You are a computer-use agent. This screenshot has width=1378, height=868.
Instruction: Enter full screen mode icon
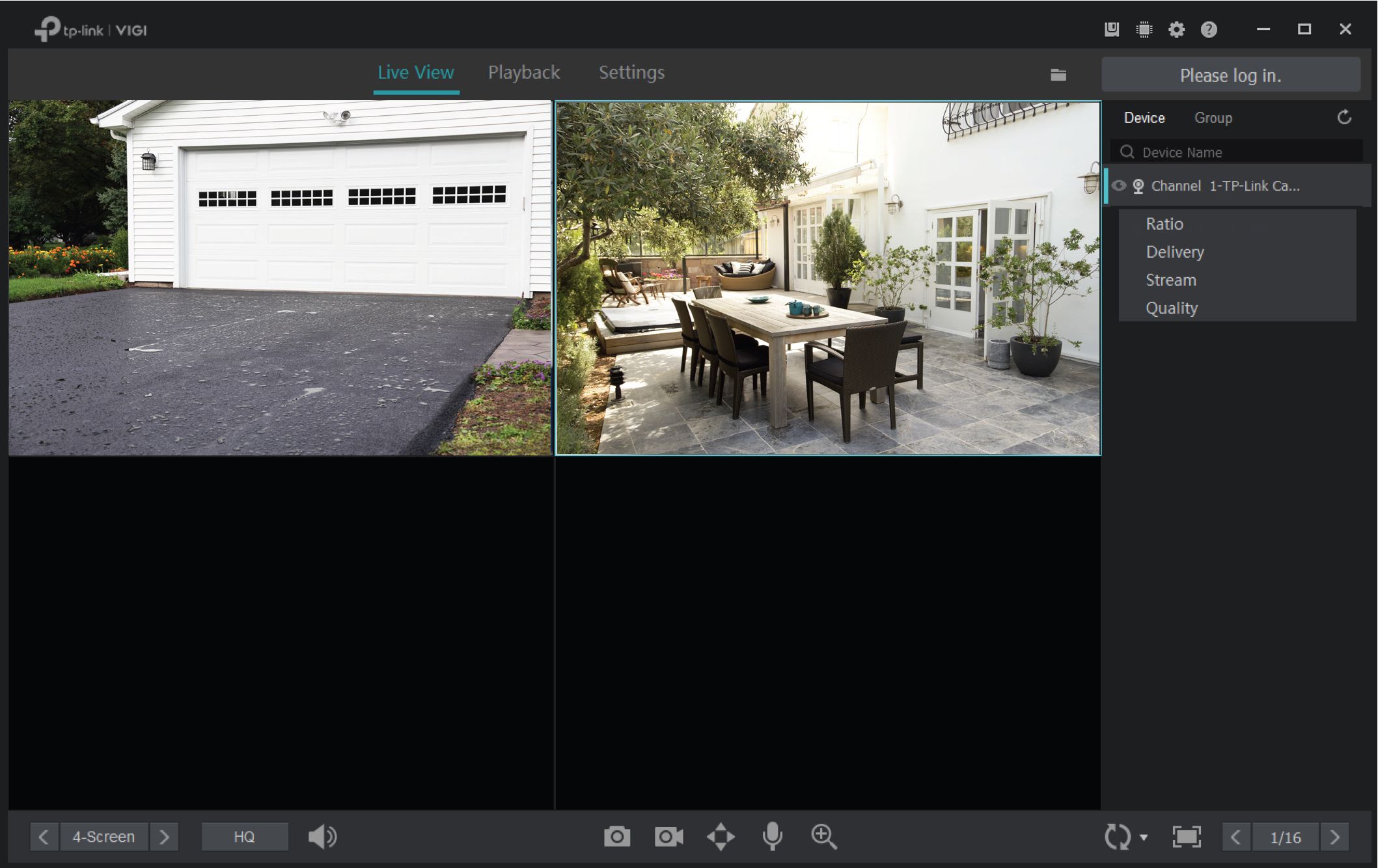coord(1186,836)
